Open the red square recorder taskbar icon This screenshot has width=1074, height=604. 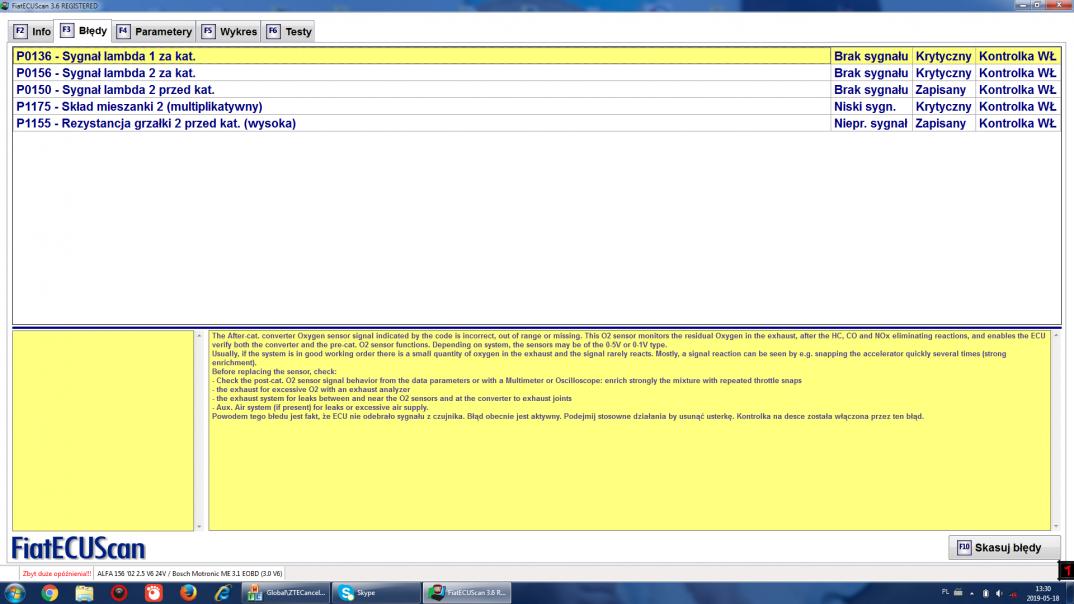tap(153, 592)
